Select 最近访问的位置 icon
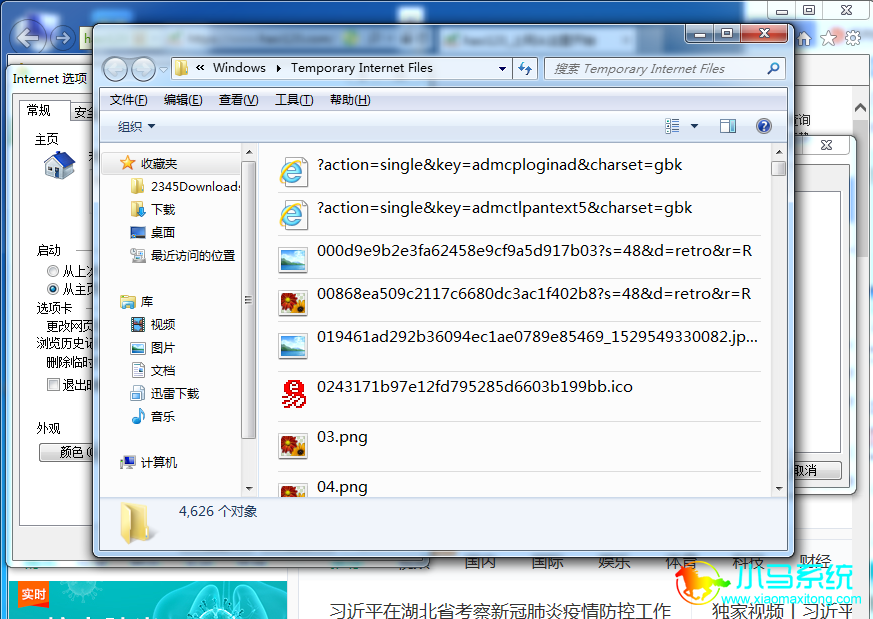This screenshot has height=619, width=873. click(138, 255)
